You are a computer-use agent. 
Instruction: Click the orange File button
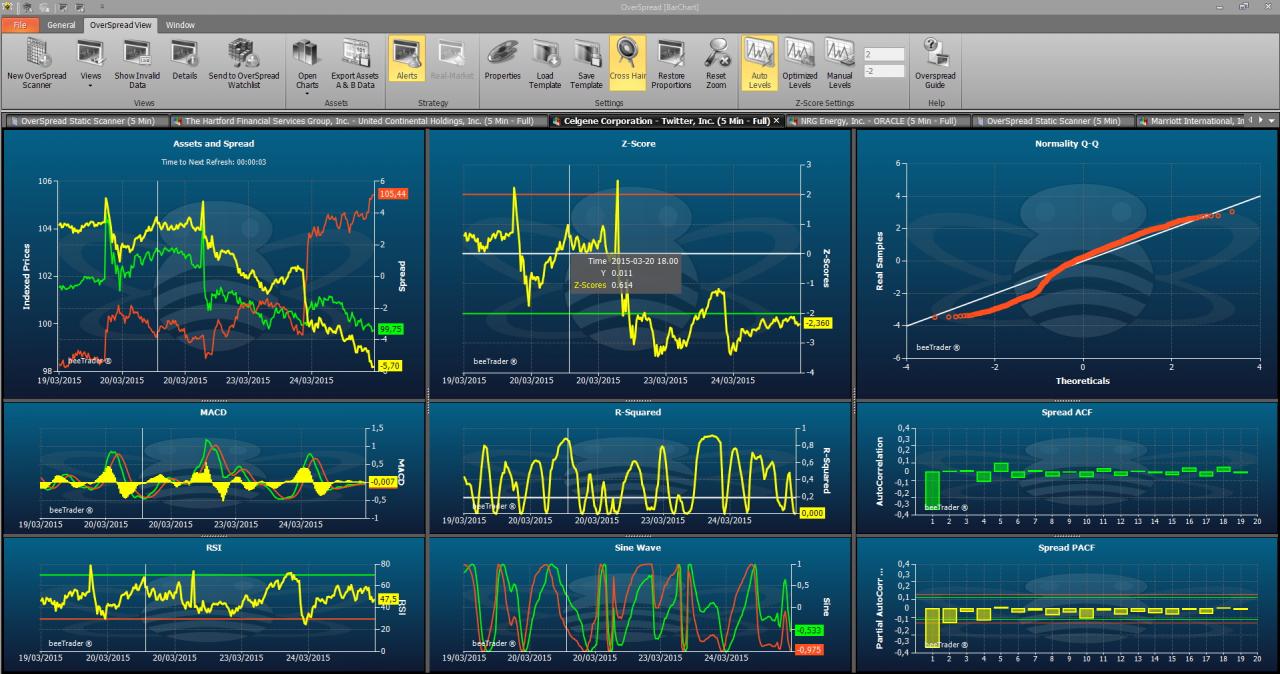20,24
